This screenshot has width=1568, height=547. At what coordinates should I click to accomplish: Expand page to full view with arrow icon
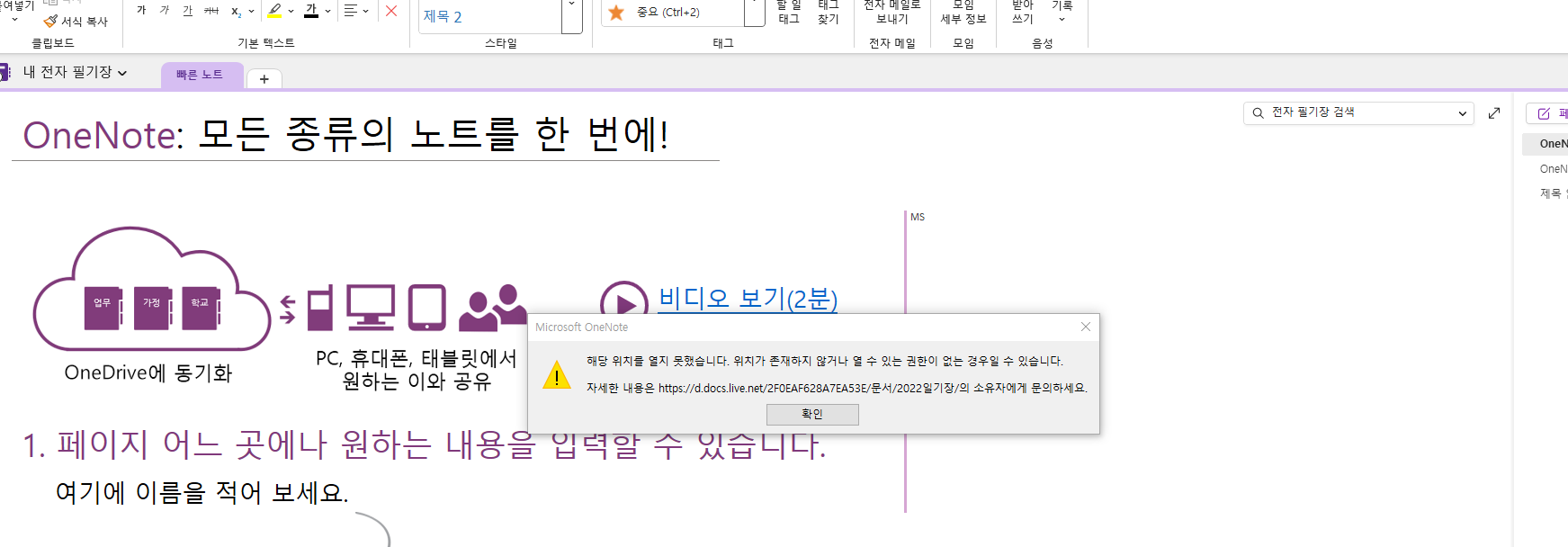click(1494, 112)
